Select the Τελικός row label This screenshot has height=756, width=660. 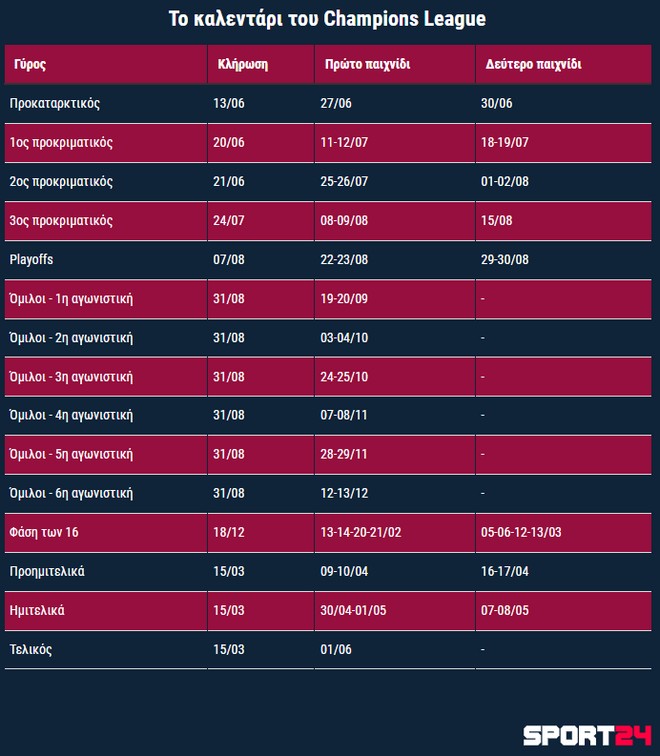pos(30,649)
